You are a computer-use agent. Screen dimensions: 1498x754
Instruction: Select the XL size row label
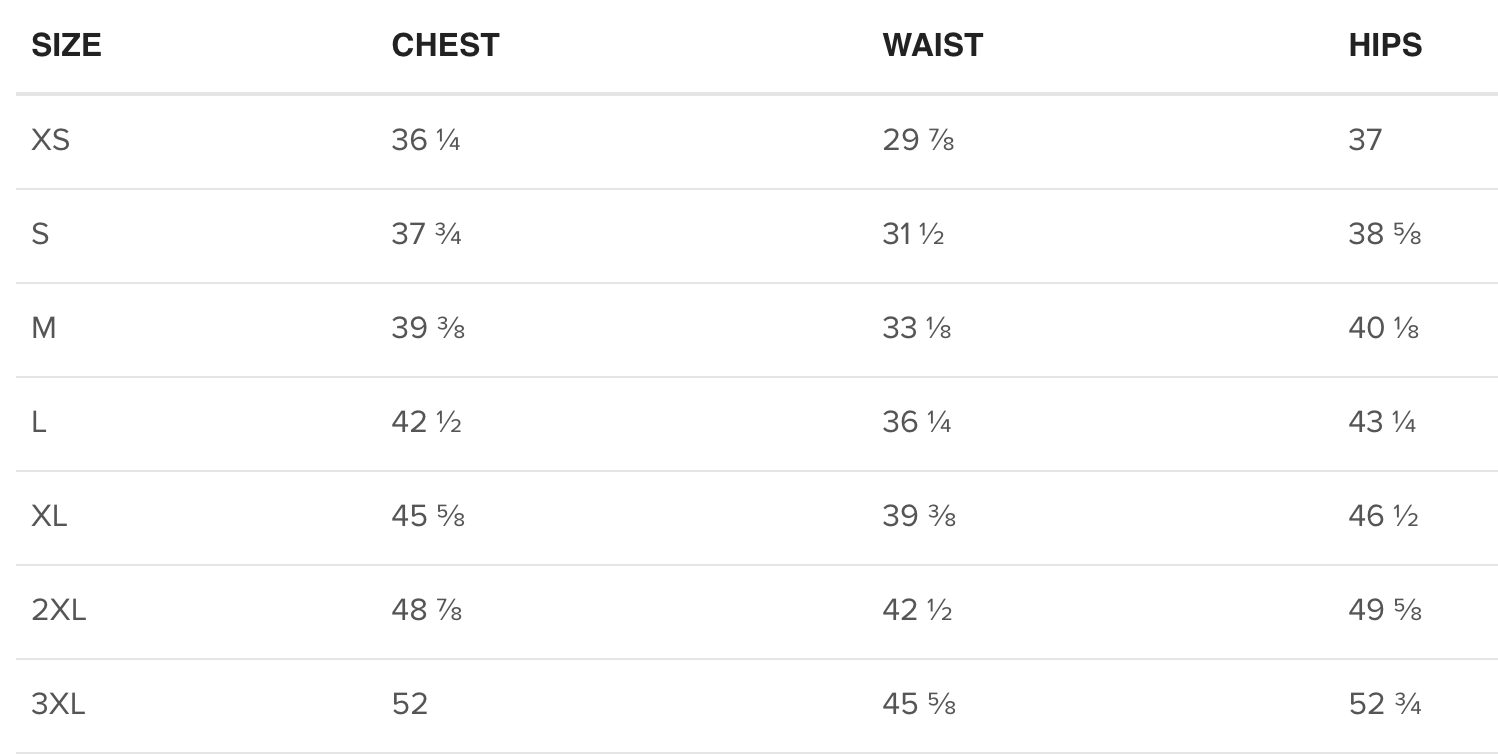click(50, 516)
